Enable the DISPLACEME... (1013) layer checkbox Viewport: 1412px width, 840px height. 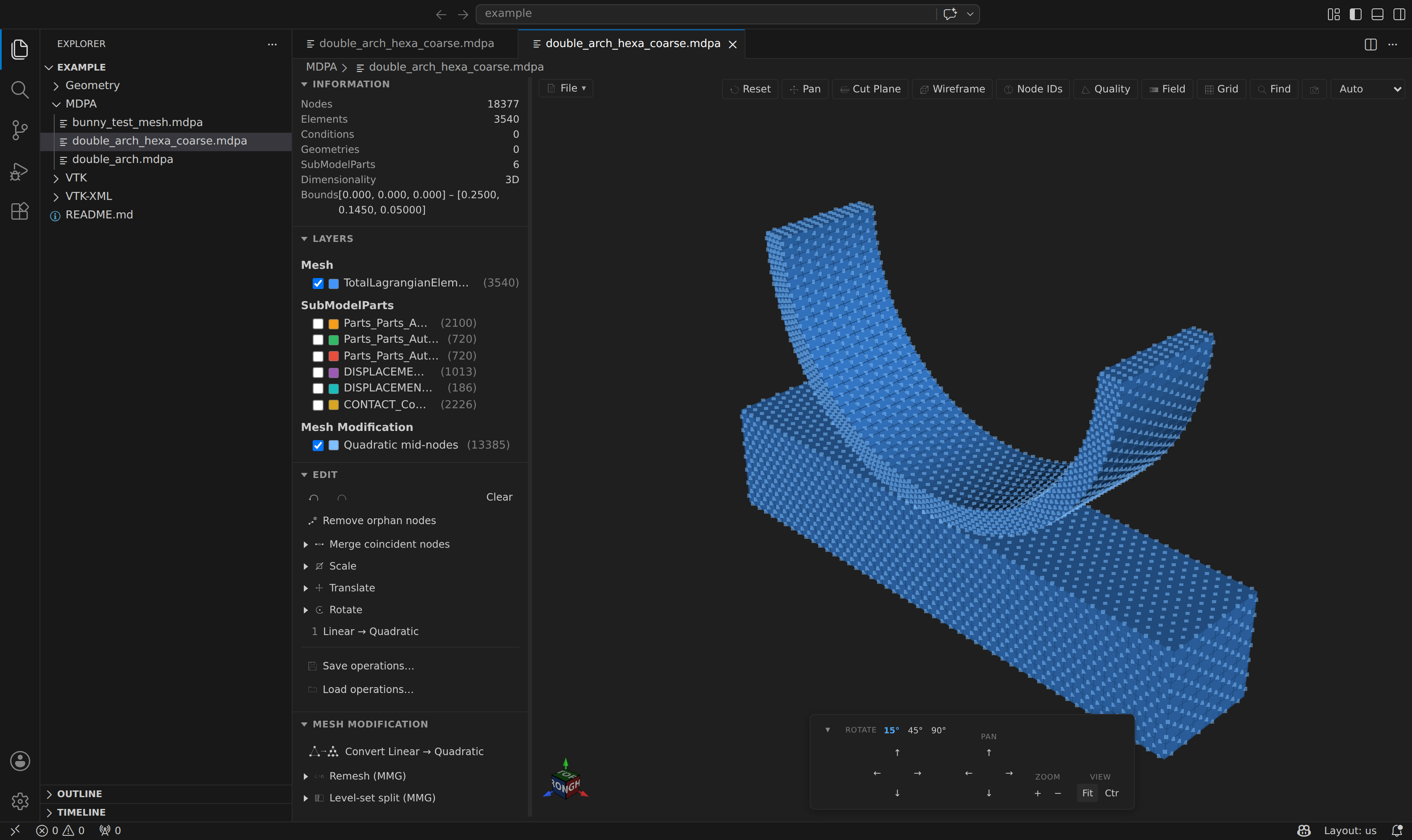pyautogui.click(x=318, y=372)
